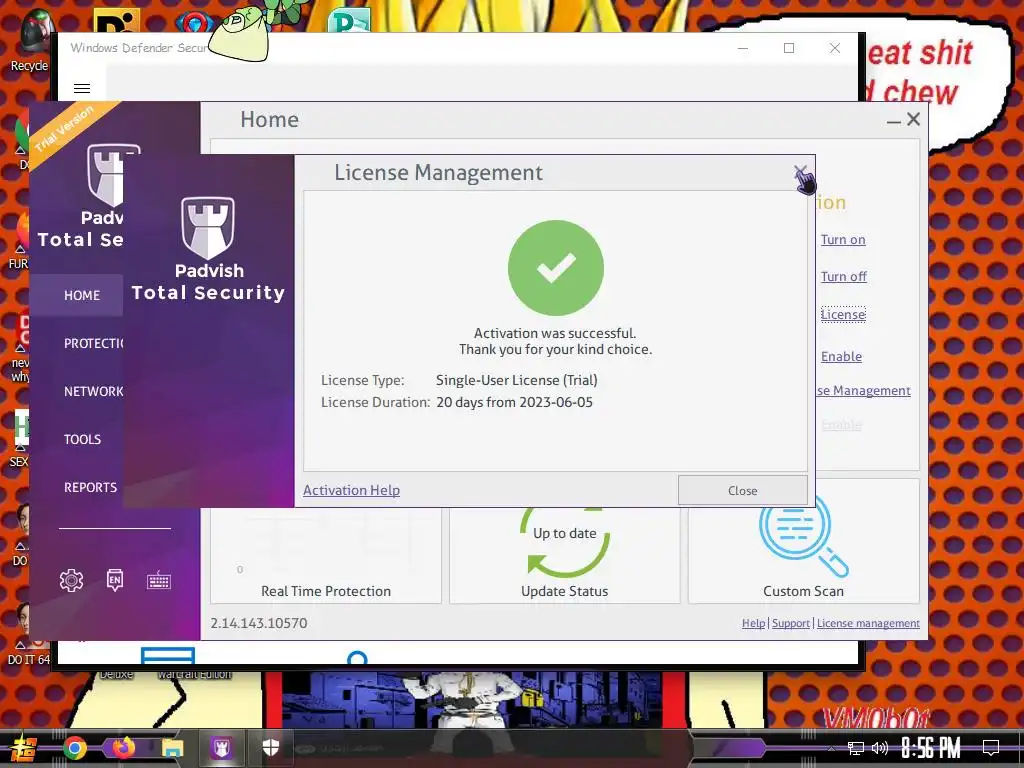Viewport: 1024px width, 768px height.
Task: Switch language with the EN icon
Action: pyautogui.click(x=115, y=580)
